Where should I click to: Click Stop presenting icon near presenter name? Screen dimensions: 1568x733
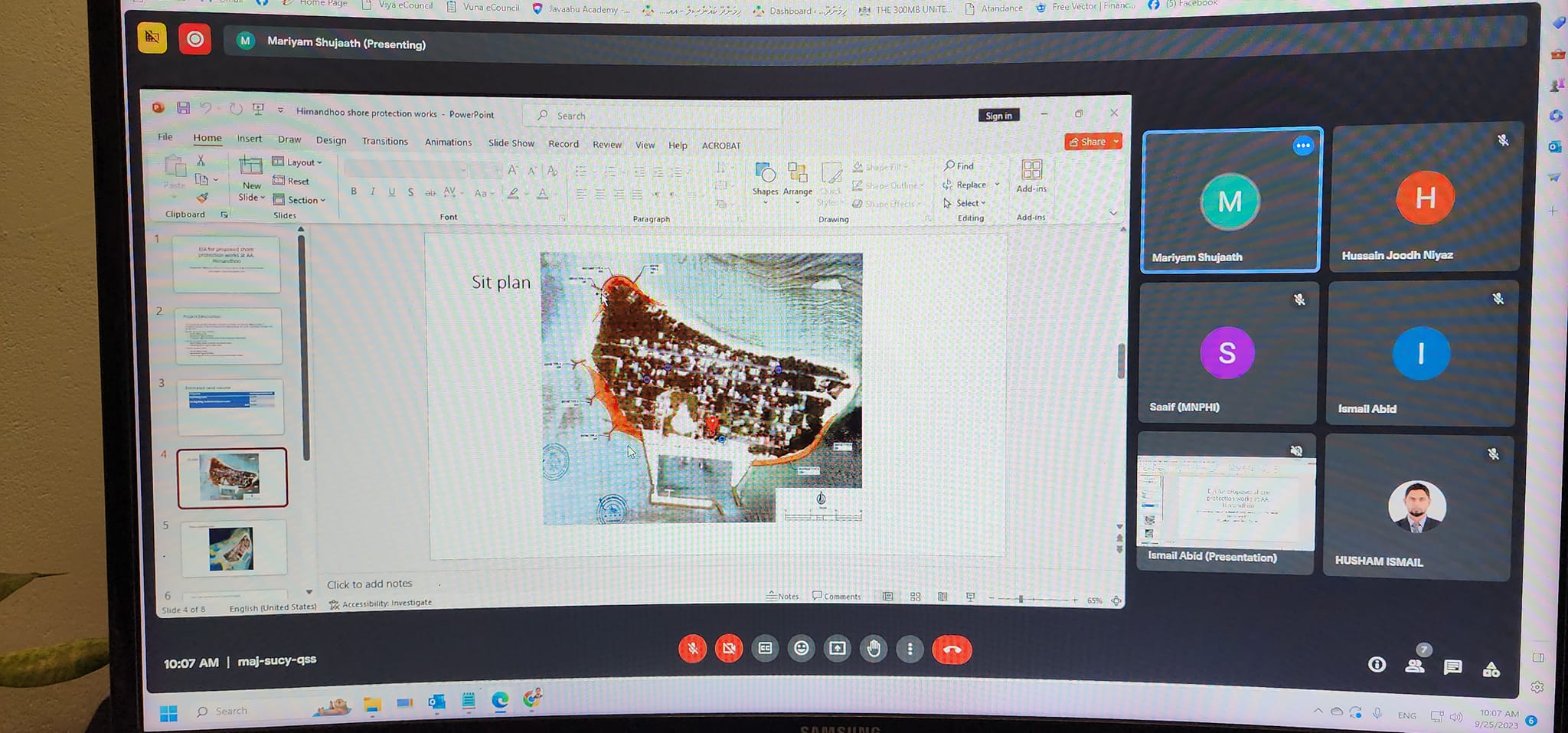tap(152, 37)
